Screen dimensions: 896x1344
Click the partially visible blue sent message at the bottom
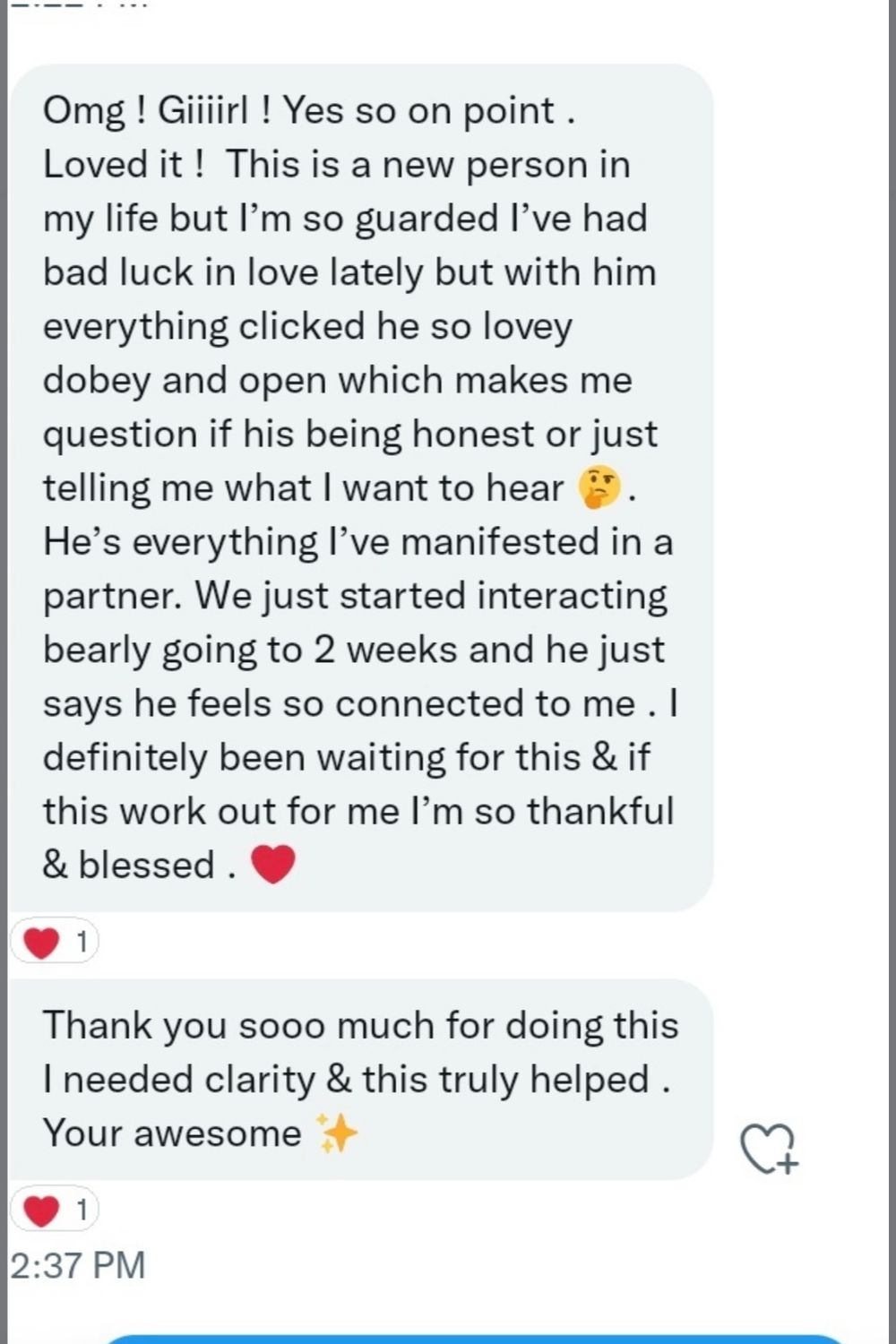click(x=475, y=1339)
